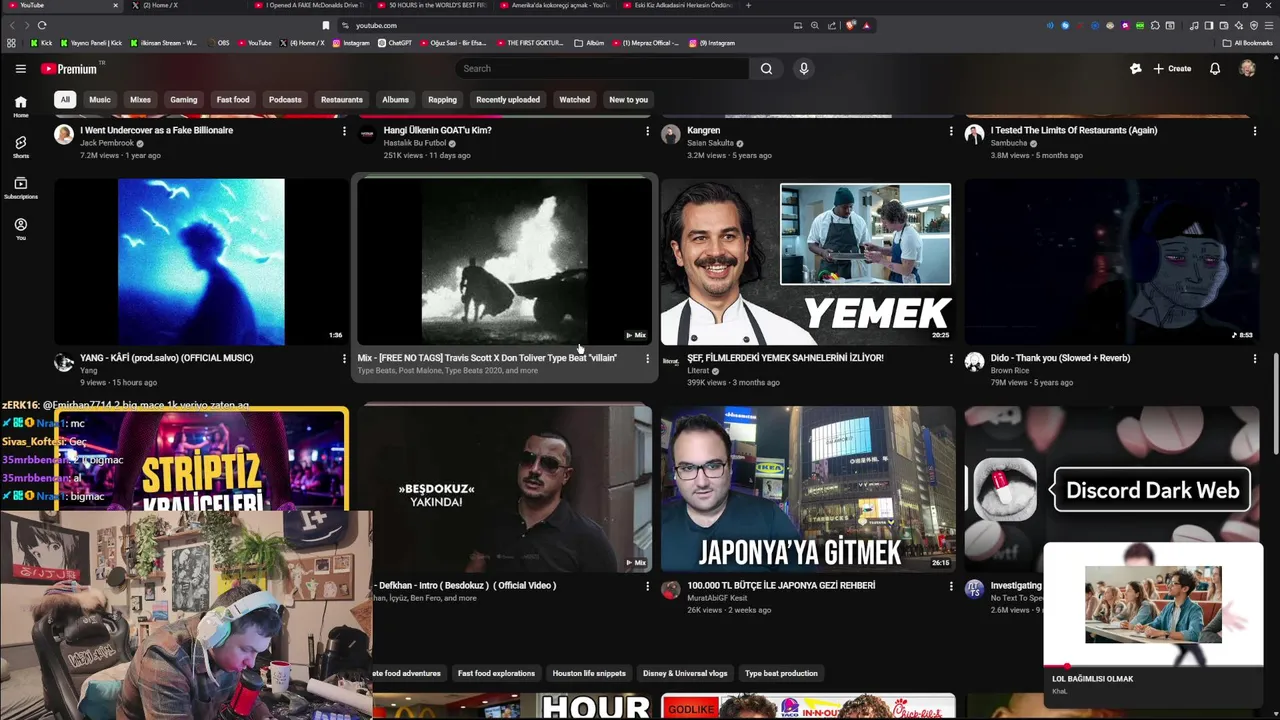Screen dimensions: 1280x720
Task: Open options for '100.000 TL BÜTÇE' video
Action: point(951,586)
